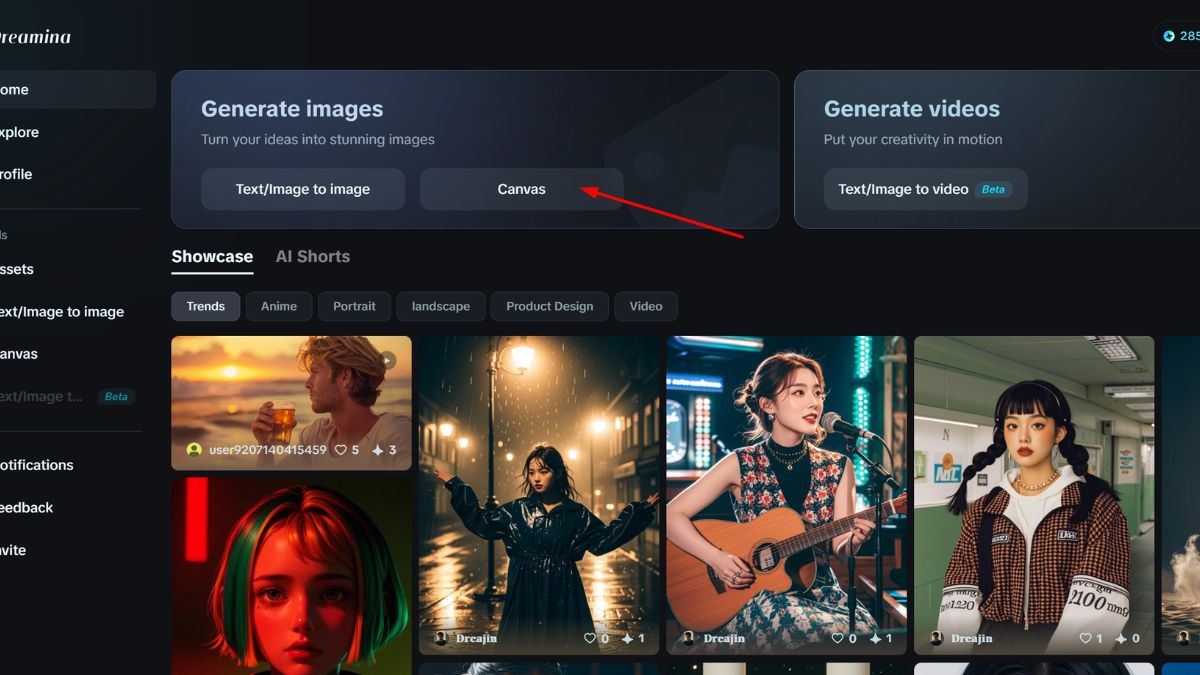Select the landscape filter chip
This screenshot has height=675, width=1200.
click(x=441, y=306)
